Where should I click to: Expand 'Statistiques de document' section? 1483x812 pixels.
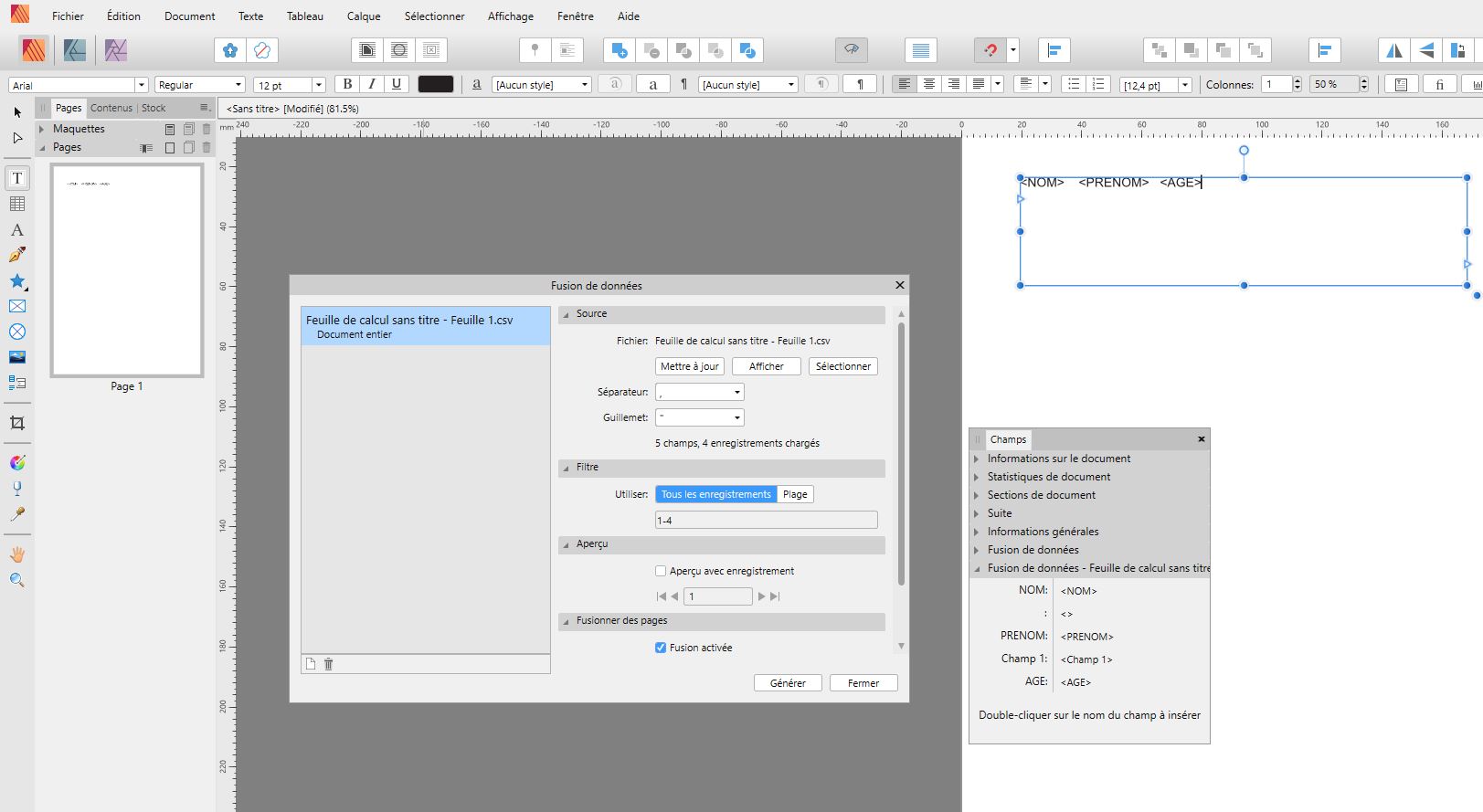[977, 477]
